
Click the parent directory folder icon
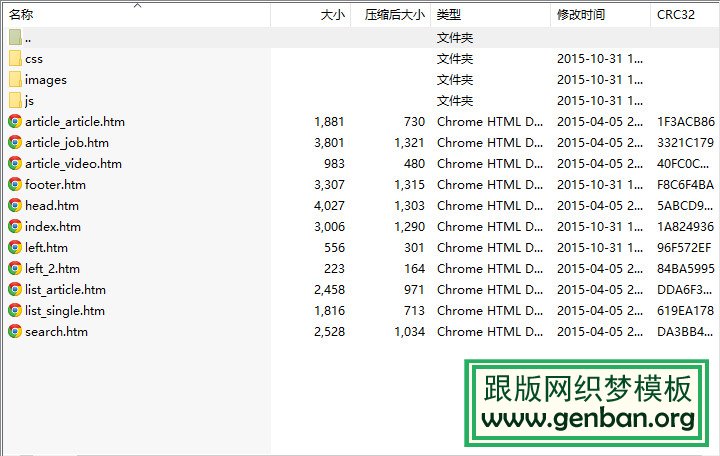click(x=15, y=38)
